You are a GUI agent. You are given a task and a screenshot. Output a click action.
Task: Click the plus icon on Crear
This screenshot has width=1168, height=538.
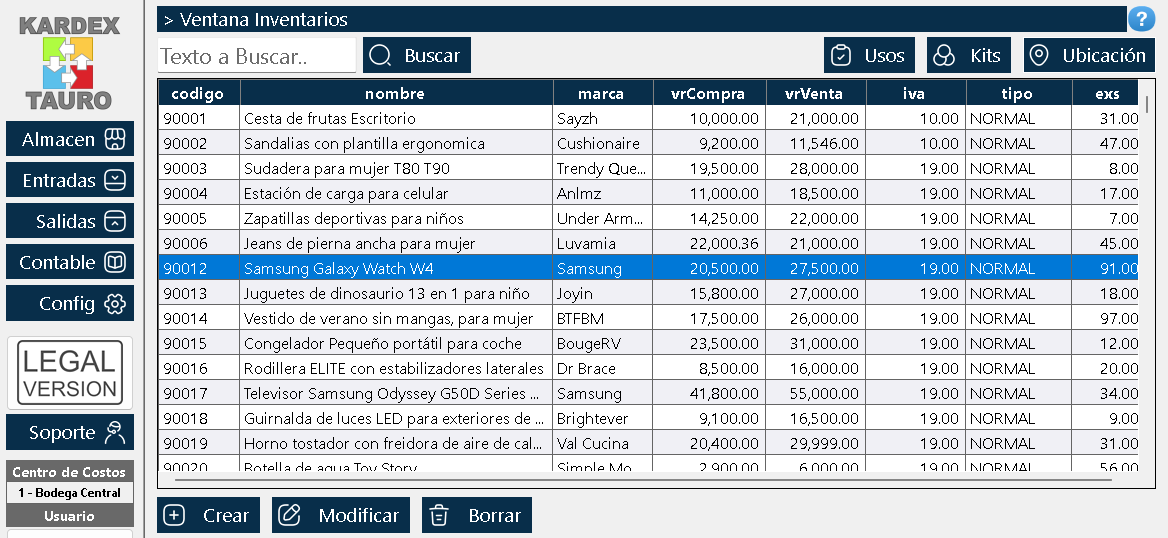(x=174, y=515)
